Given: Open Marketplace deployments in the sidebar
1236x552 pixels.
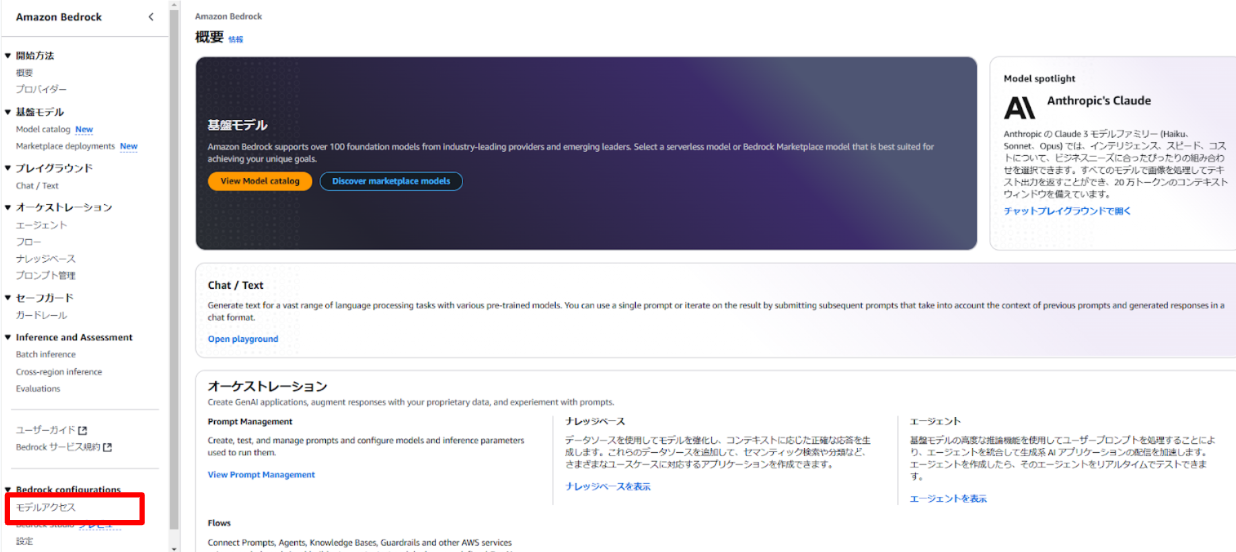Looking at the screenshot, I should click(x=65, y=146).
